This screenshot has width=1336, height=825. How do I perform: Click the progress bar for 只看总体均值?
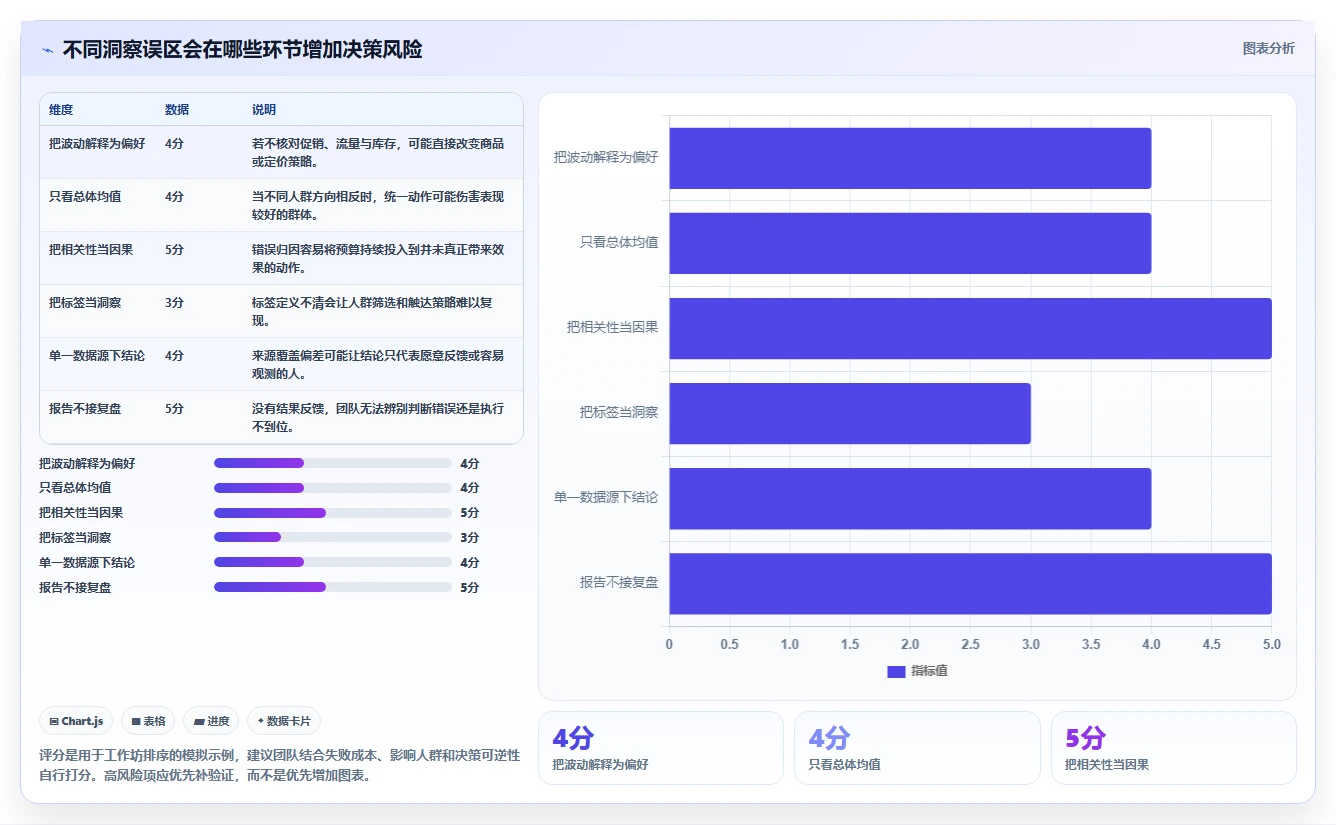[x=333, y=488]
